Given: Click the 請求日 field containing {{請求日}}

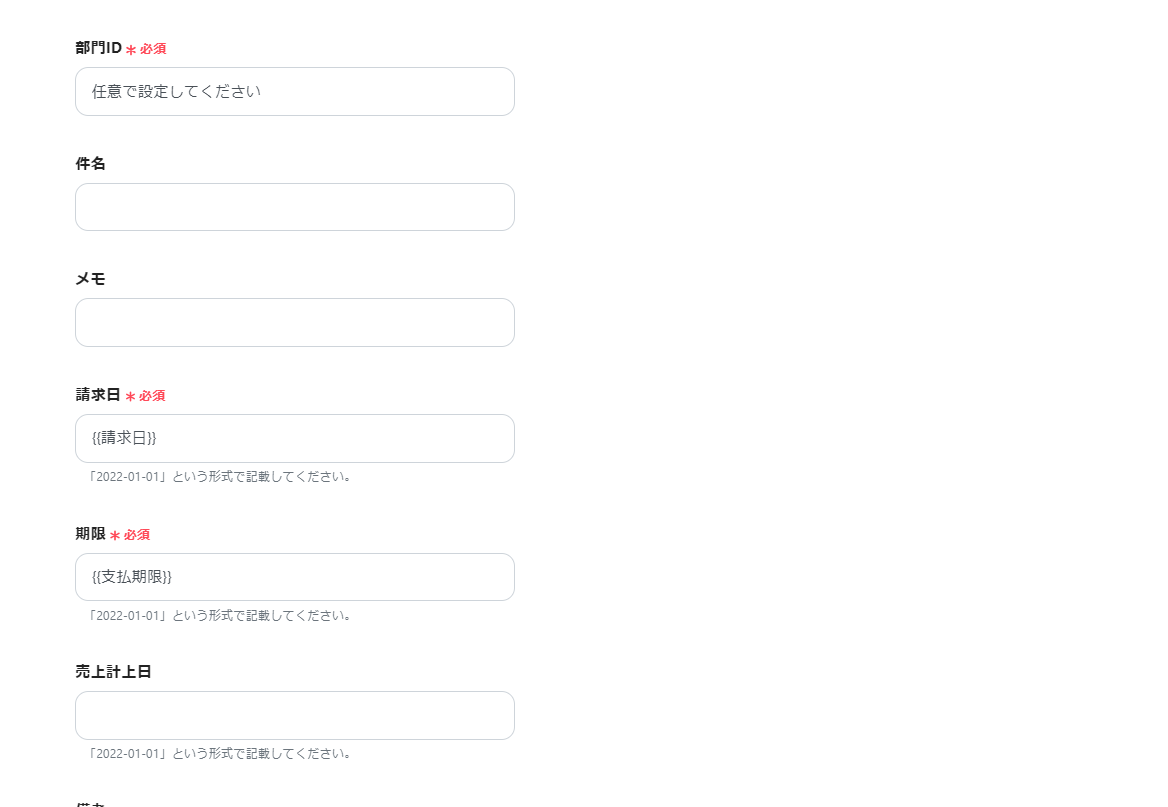Looking at the screenshot, I should (294, 439).
